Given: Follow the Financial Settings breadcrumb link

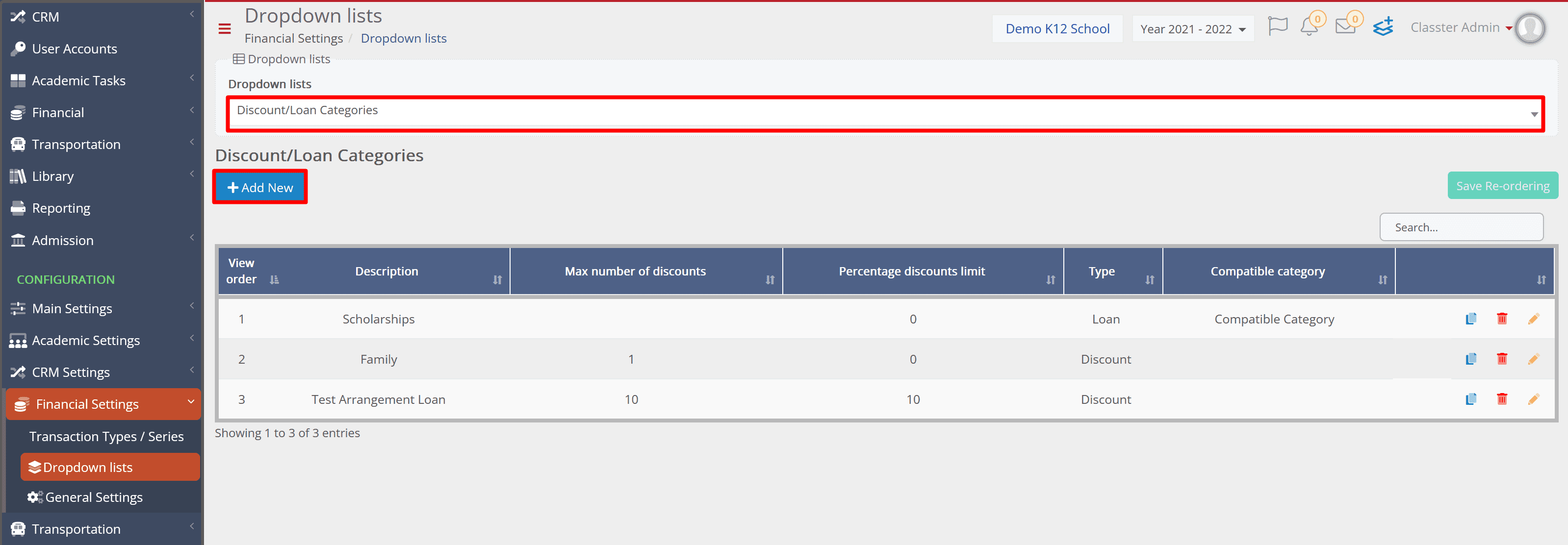Looking at the screenshot, I should pos(293,38).
